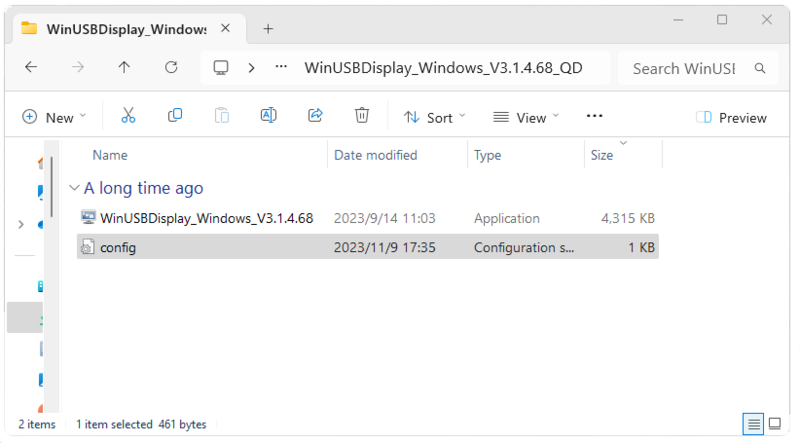This screenshot has height=443, width=800.
Task: Open the New item dropdown
Action: coord(54,117)
